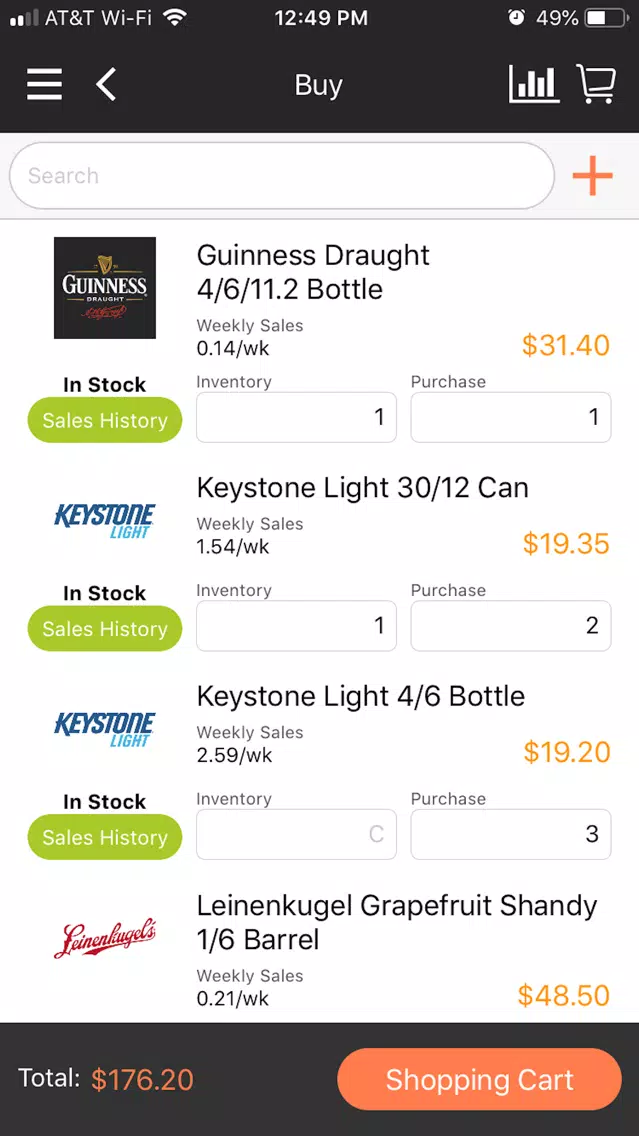
Task: Edit Guinness Draught Purchase quantity field
Action: coord(511,417)
